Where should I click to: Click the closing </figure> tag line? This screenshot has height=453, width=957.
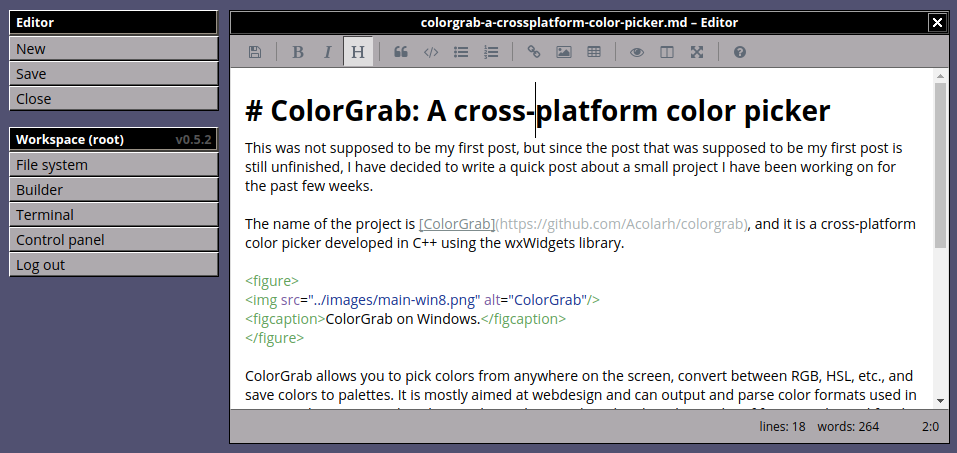coord(275,338)
